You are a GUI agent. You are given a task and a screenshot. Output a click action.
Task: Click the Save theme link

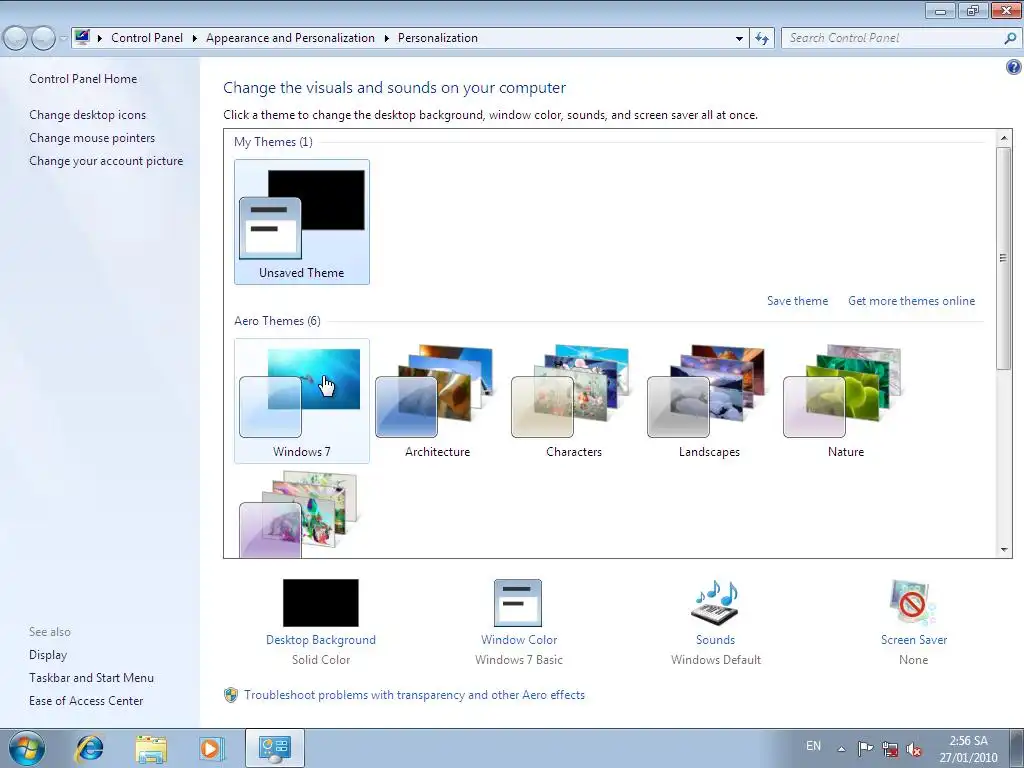[x=797, y=301]
